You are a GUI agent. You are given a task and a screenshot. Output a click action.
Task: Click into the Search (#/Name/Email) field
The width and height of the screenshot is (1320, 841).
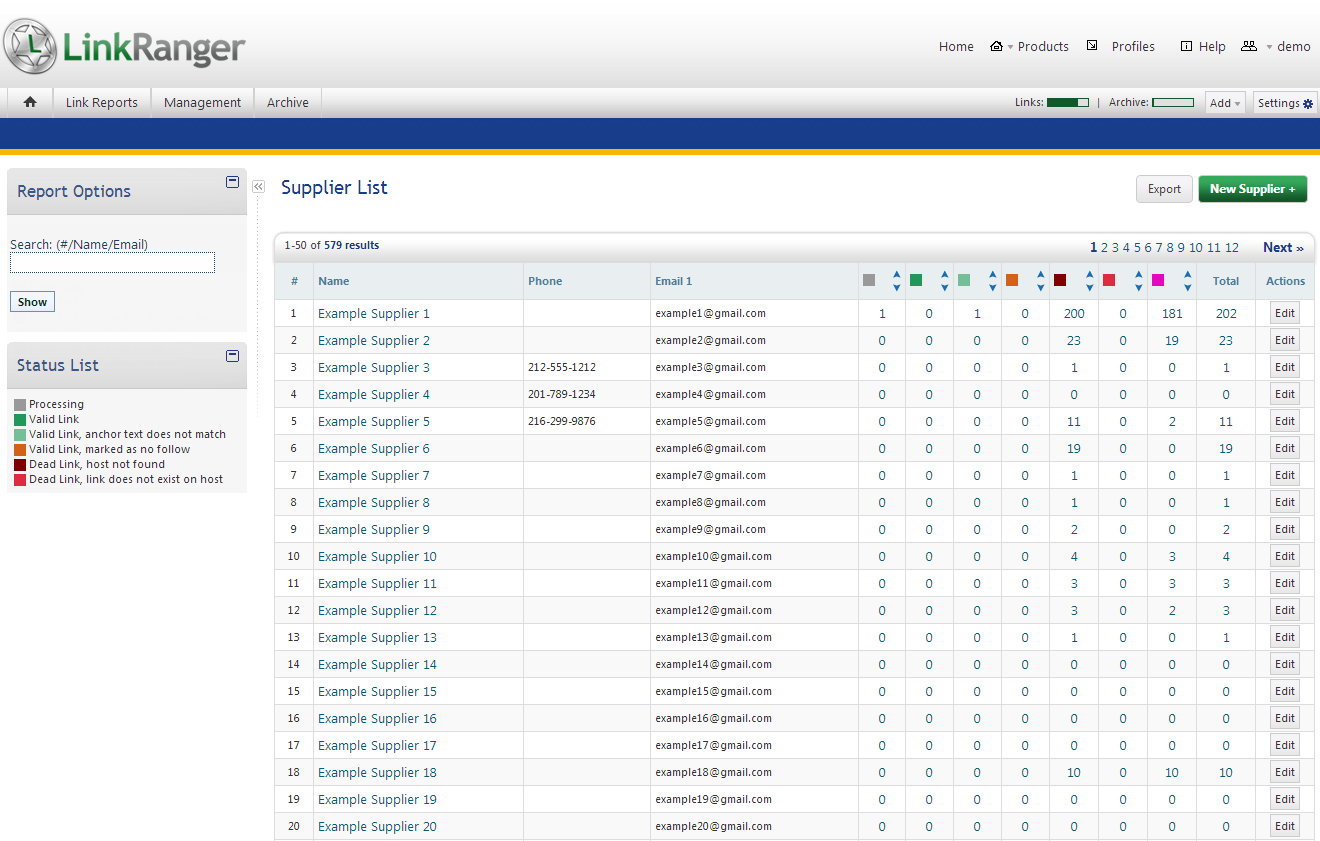112,263
